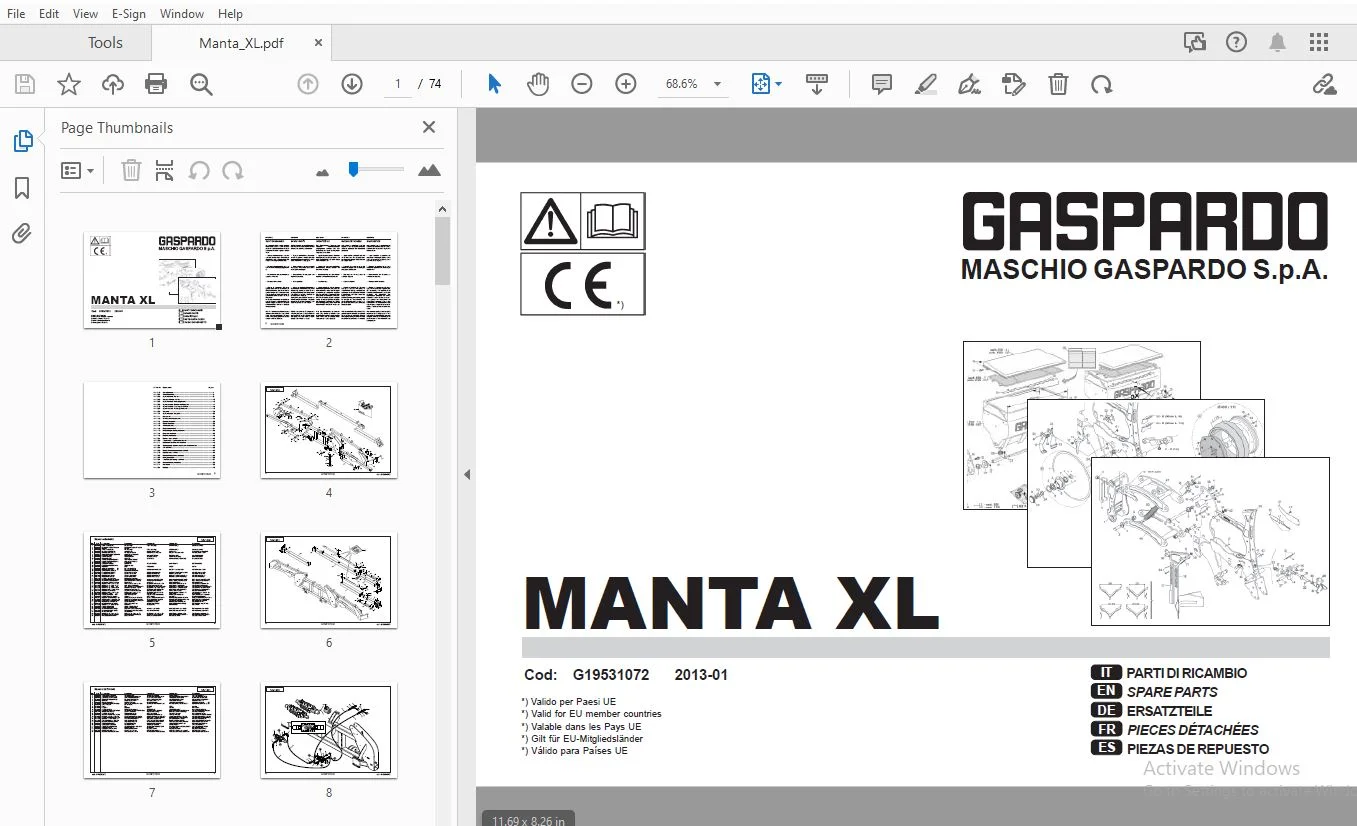Image resolution: width=1357 pixels, height=826 pixels.
Task: Rotate thumbnails clockwise in the panel
Action: pyautogui.click(x=233, y=170)
